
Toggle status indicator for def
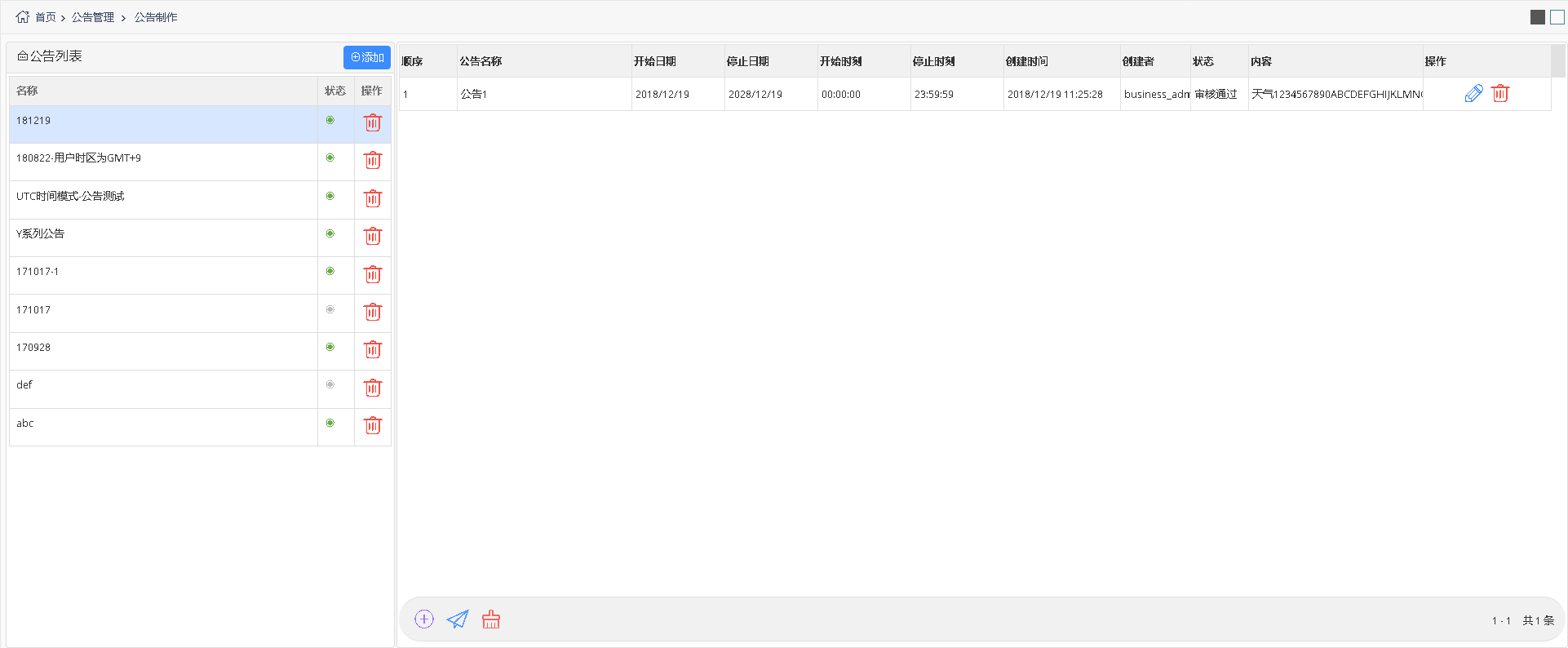[330, 384]
